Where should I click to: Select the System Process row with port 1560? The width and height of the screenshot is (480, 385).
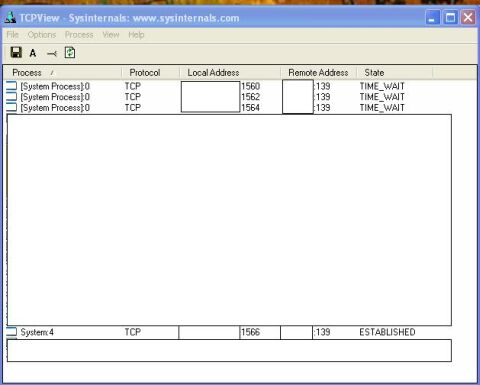tap(205, 86)
